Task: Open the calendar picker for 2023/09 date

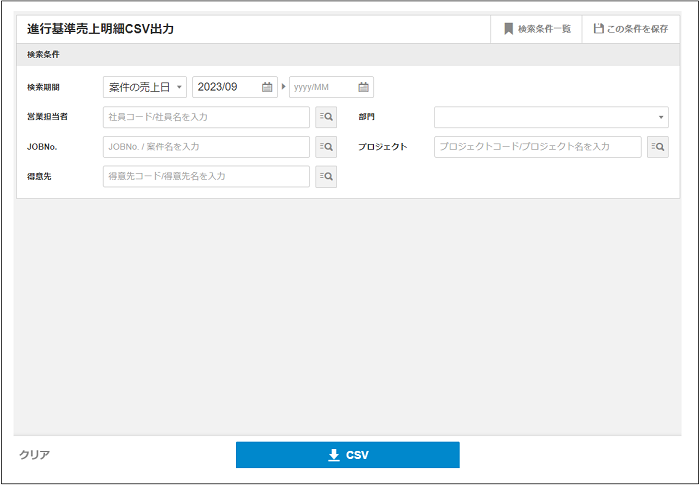Action: 267,87
